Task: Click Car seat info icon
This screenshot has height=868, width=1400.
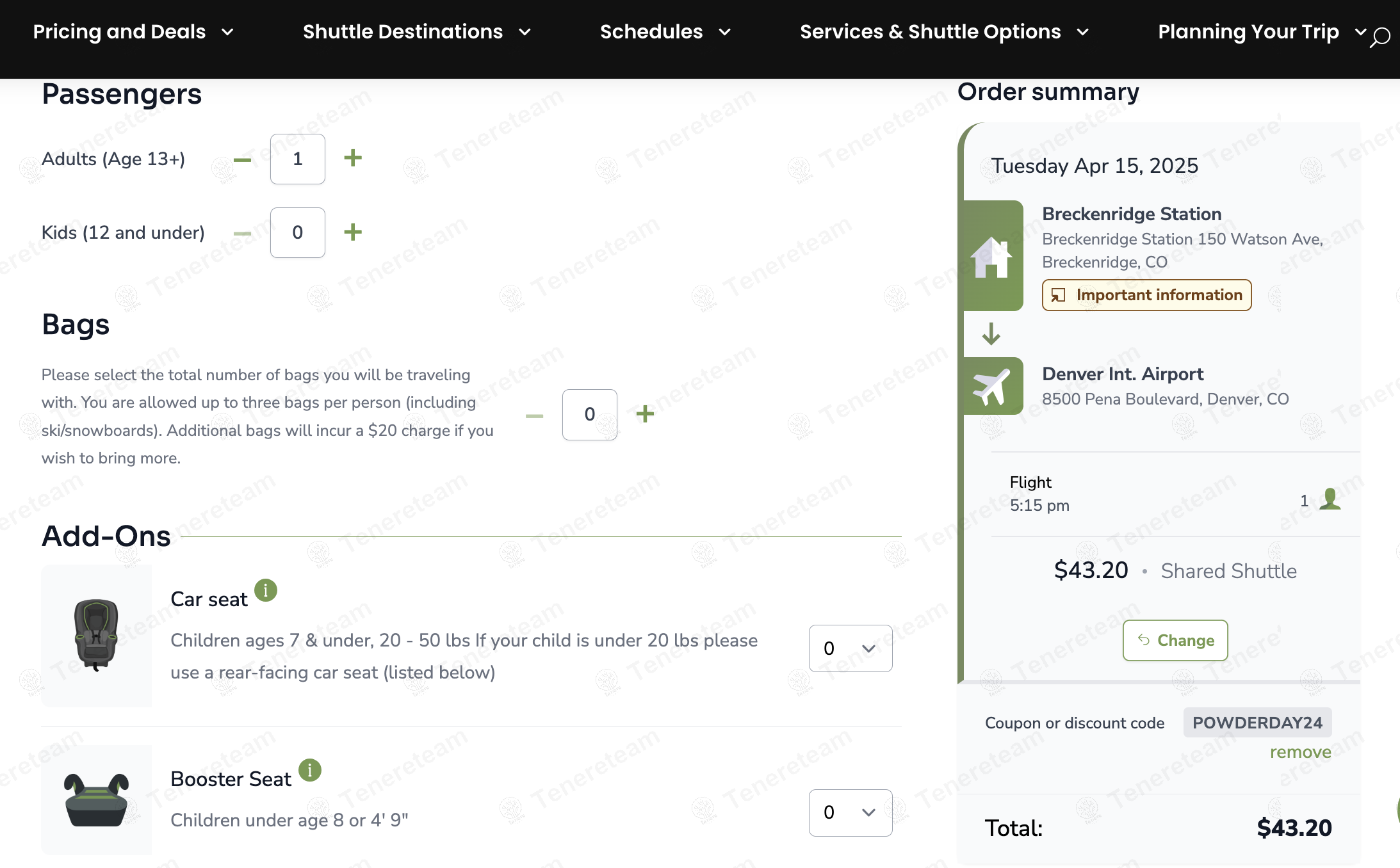Action: pyautogui.click(x=266, y=590)
